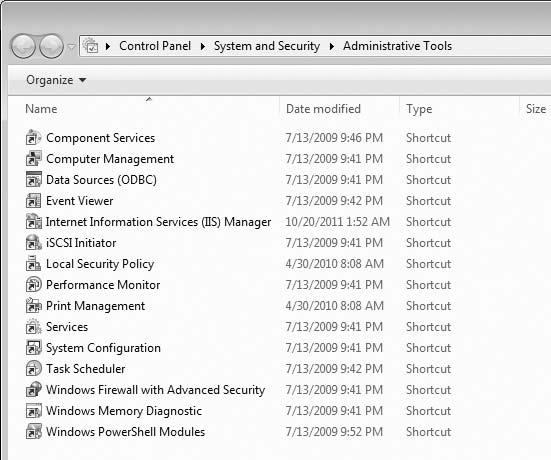Click the Local Security Policy icon

point(34,264)
